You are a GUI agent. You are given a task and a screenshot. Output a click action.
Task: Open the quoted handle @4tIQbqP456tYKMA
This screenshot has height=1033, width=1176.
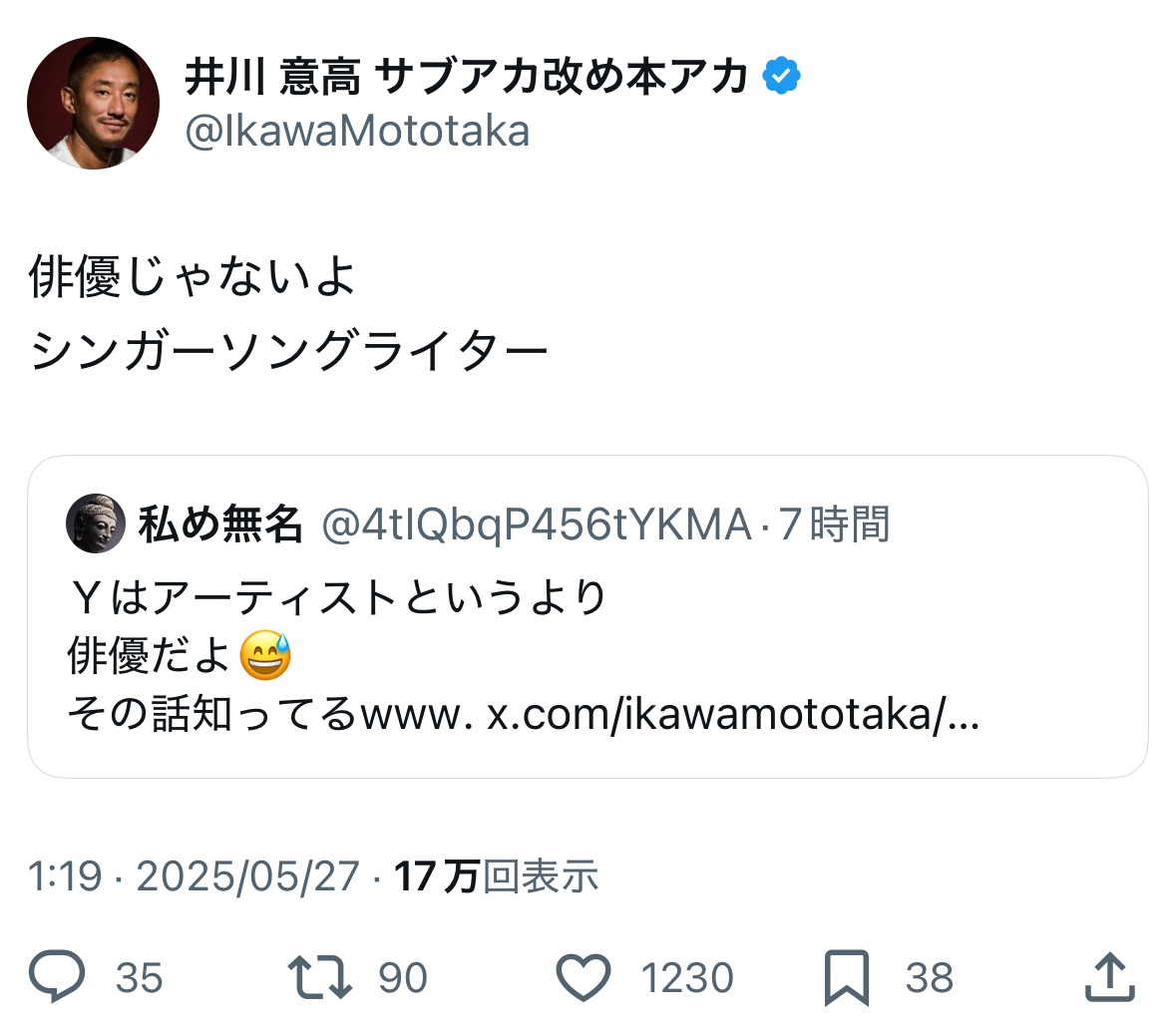[x=536, y=524]
